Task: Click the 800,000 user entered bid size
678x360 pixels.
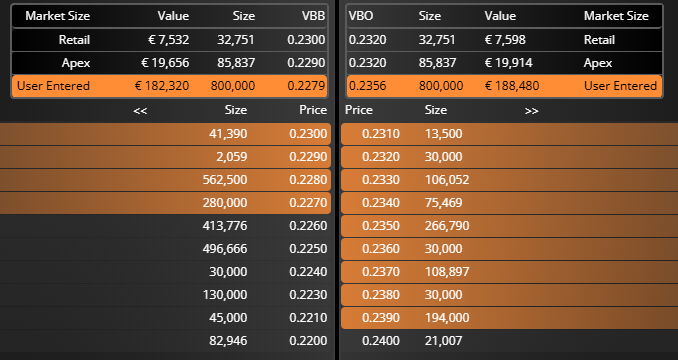Action: click(233, 86)
